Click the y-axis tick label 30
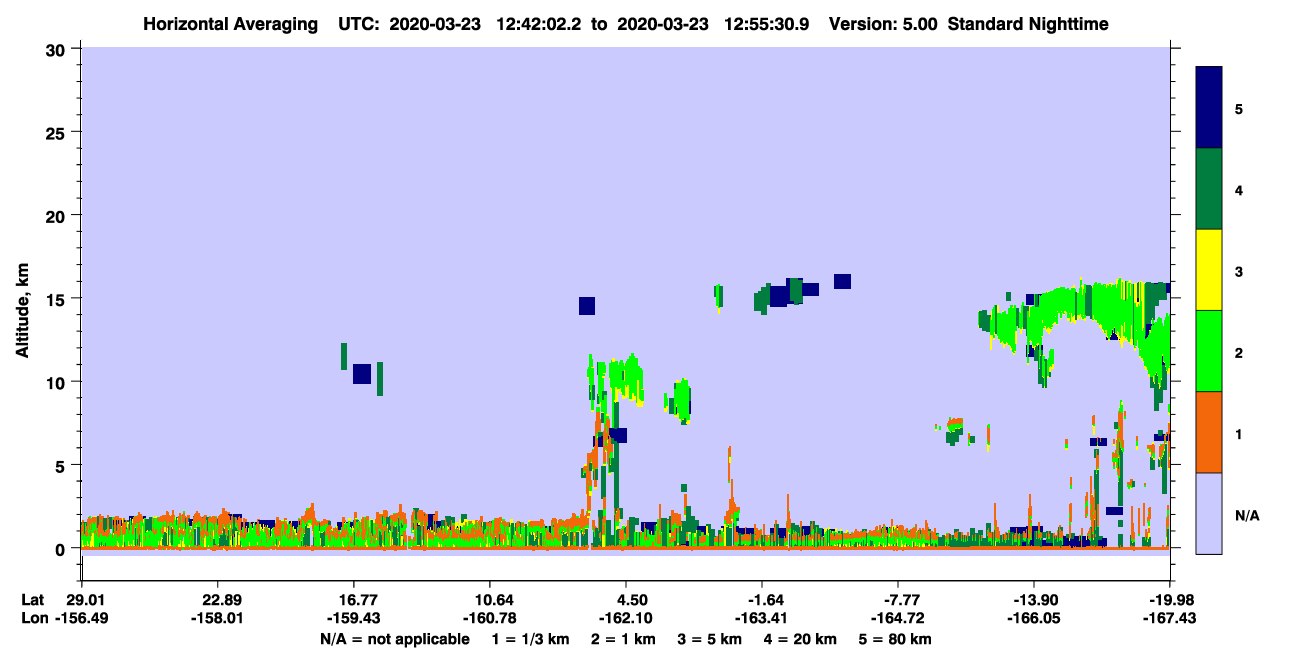Screen dimensions: 1300x667 point(58,49)
